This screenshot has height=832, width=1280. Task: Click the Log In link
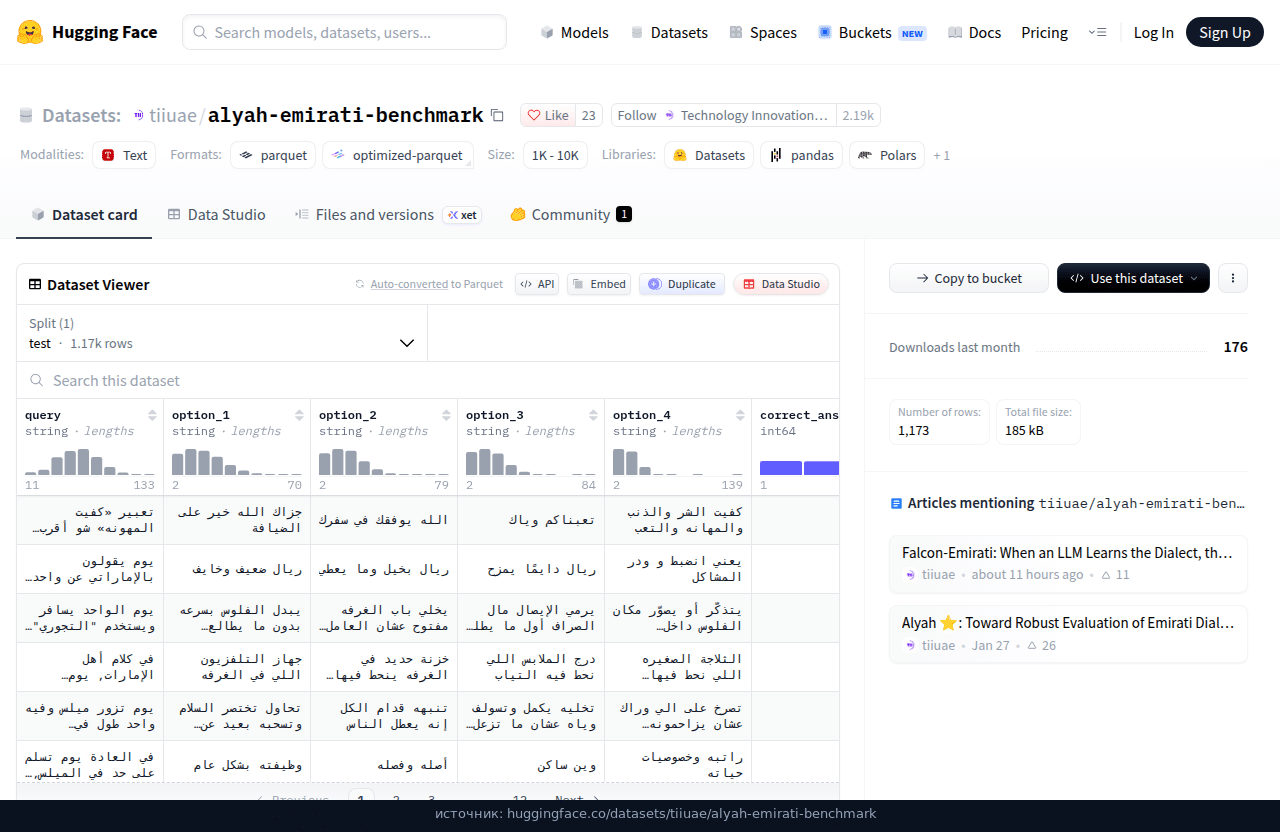pos(1153,32)
